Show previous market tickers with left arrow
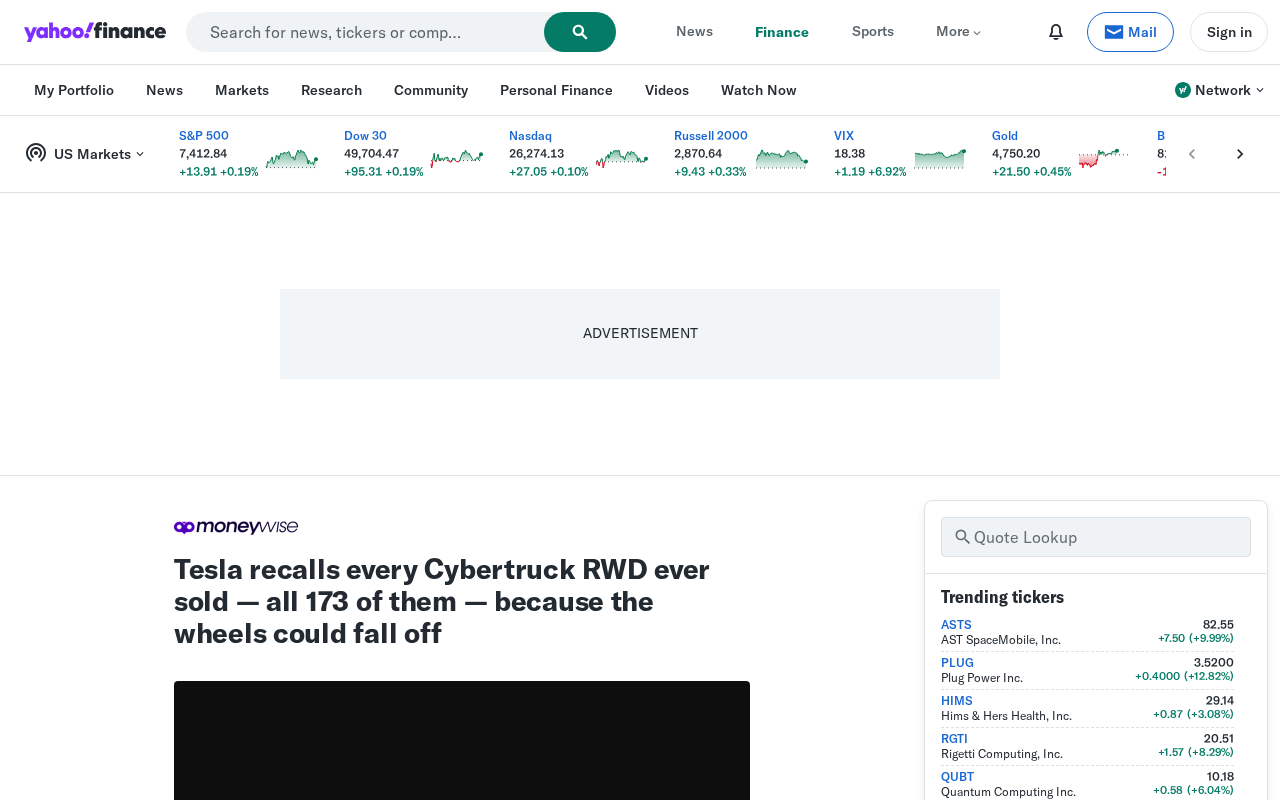The height and width of the screenshot is (800, 1280). click(x=1192, y=154)
